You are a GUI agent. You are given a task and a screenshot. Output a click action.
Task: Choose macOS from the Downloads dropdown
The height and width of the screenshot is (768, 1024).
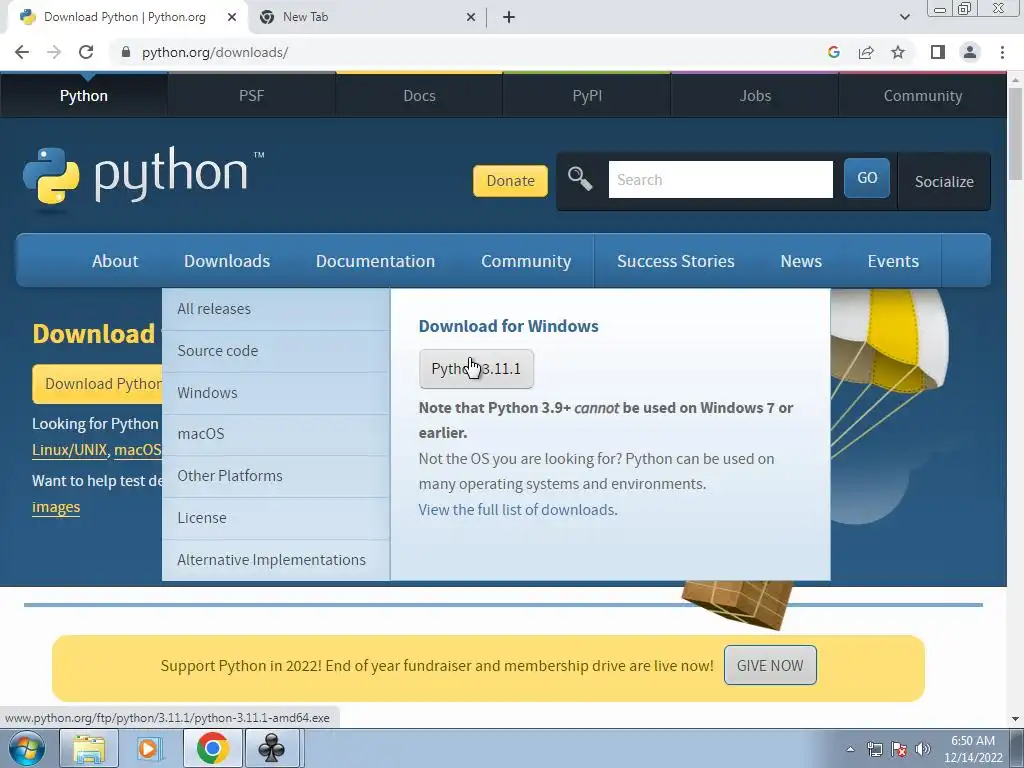coord(276,434)
